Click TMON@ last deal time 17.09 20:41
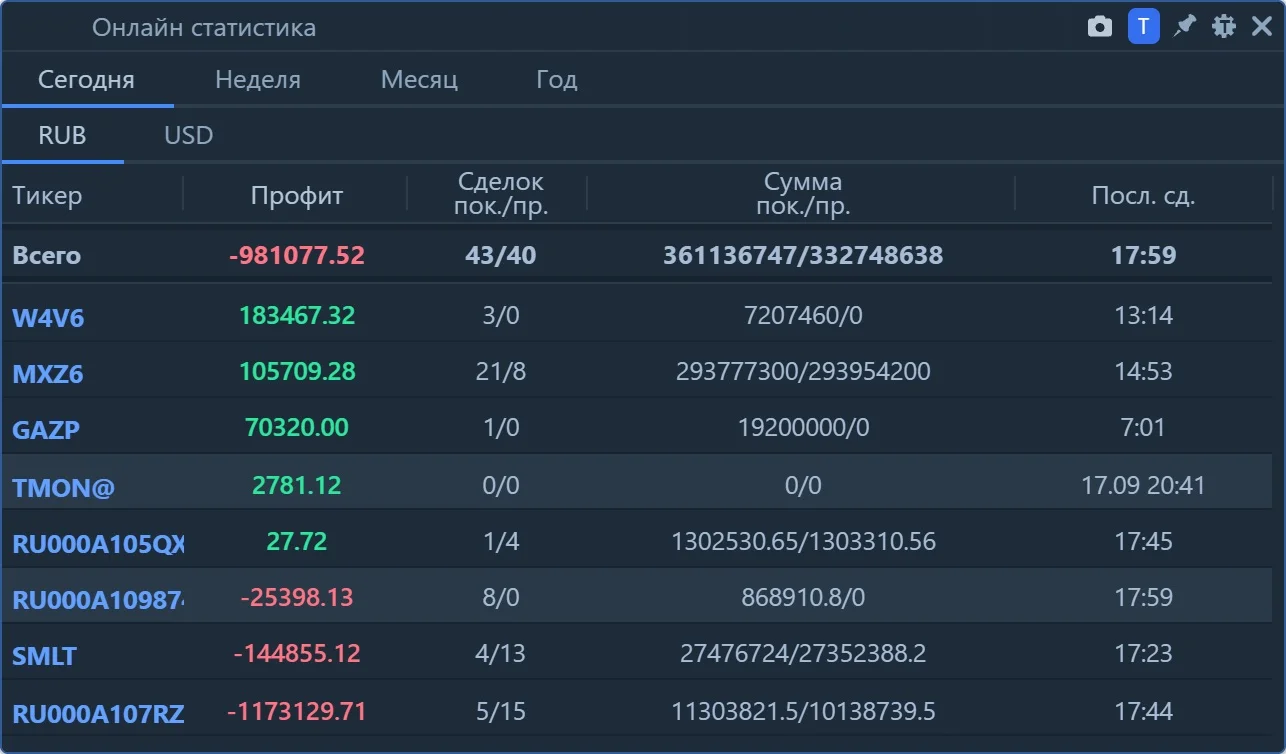1286x754 pixels. click(x=1143, y=486)
